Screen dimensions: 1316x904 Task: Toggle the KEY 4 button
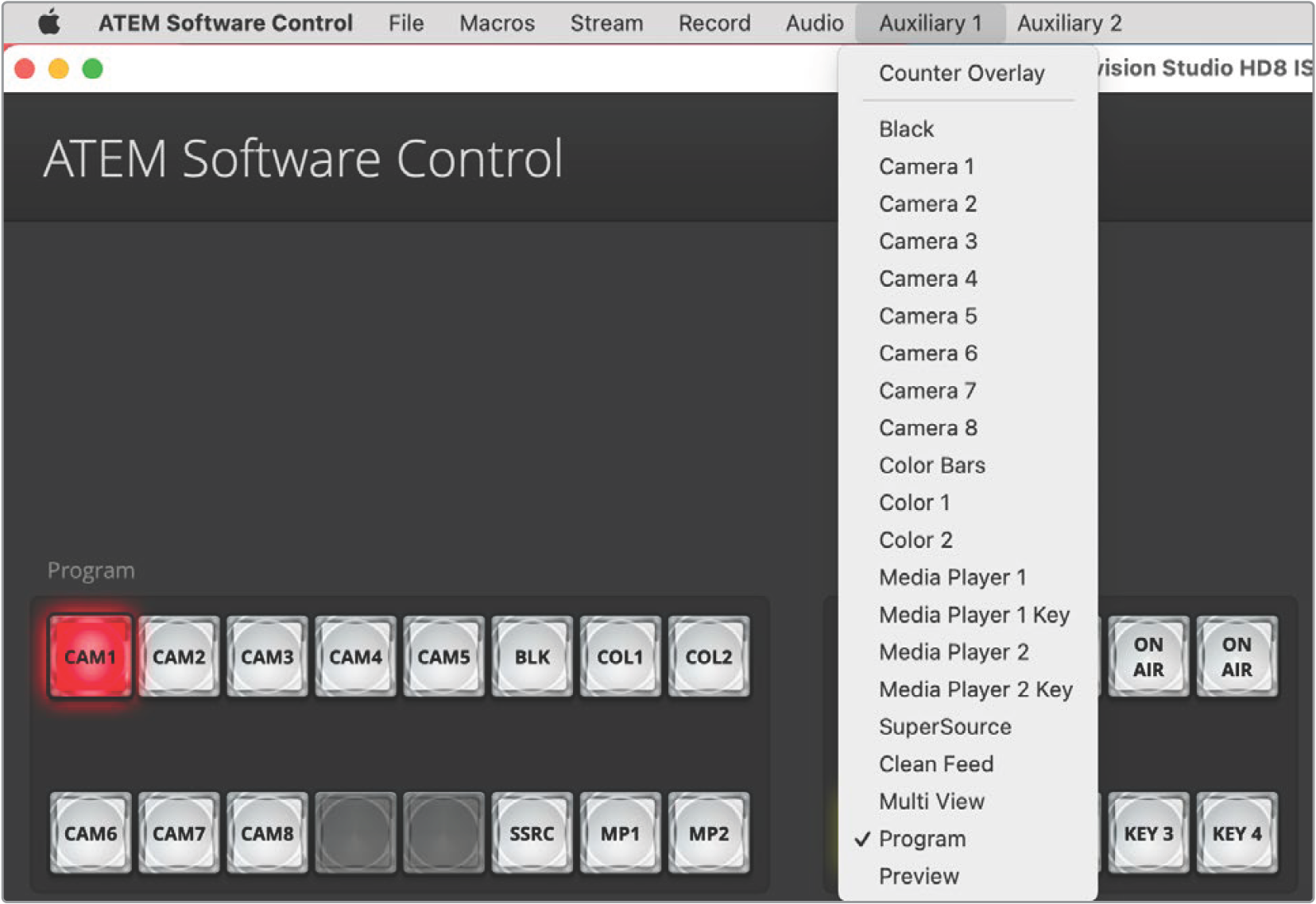click(x=1237, y=833)
